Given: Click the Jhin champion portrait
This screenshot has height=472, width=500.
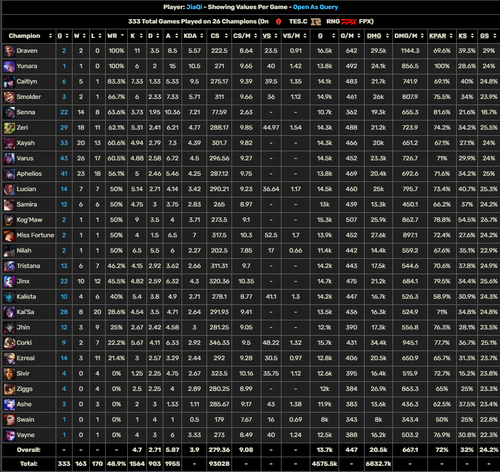Looking at the screenshot, I should pos(9,327).
